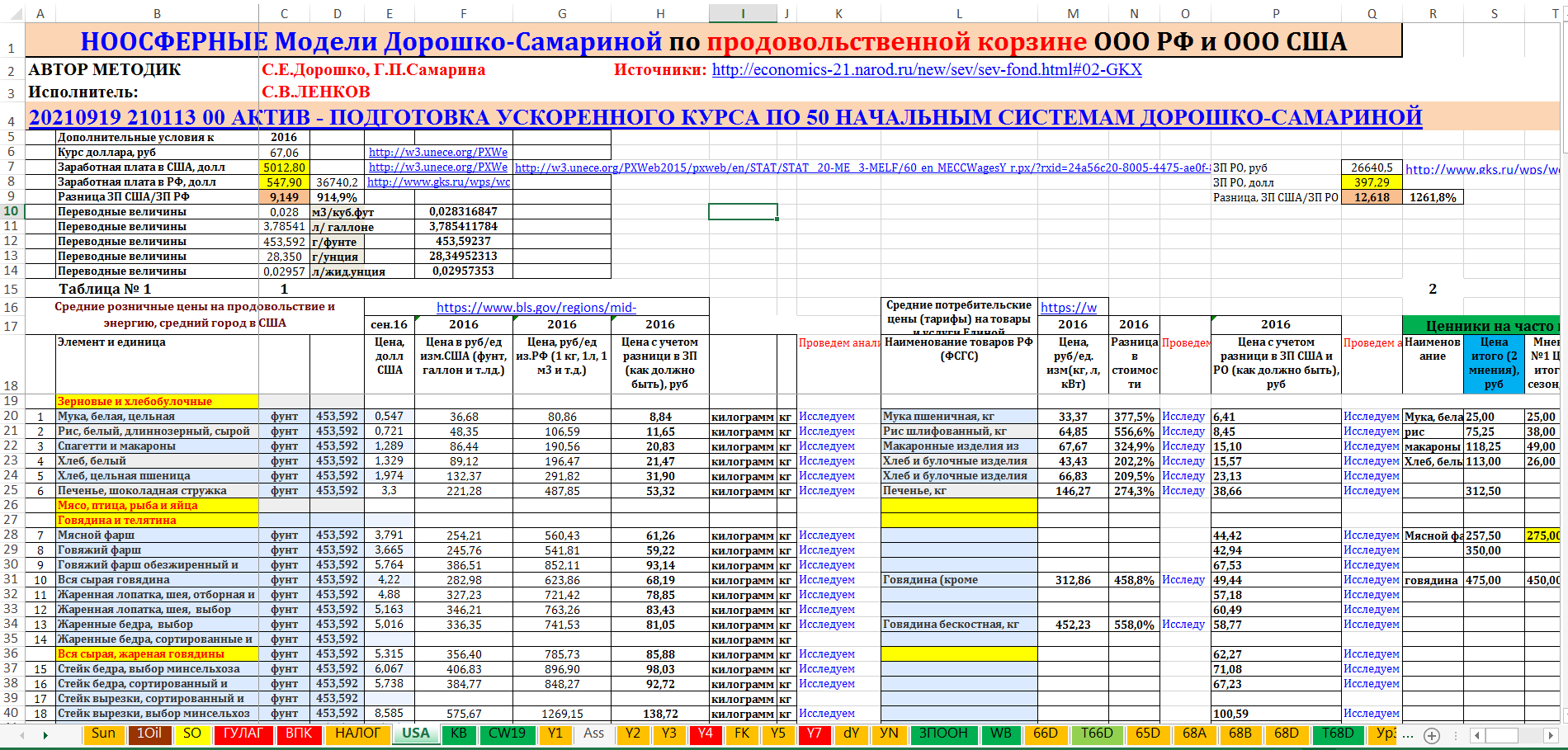1568x750 pixels.
Task: Select yellow cell with value 5012,80
Action: tap(284, 167)
